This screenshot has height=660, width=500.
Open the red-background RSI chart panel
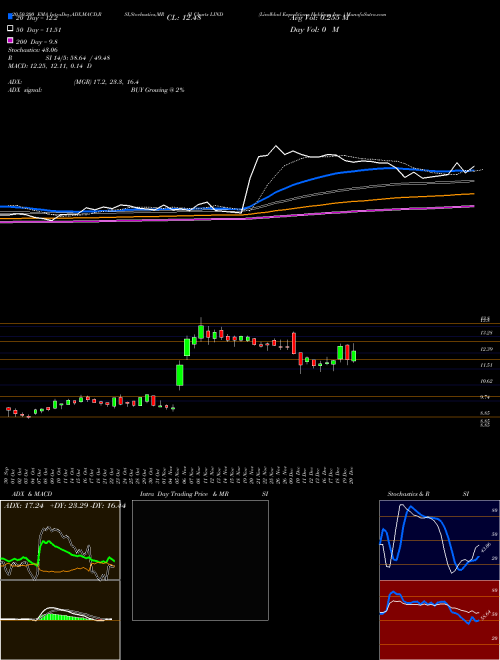click(x=439, y=620)
